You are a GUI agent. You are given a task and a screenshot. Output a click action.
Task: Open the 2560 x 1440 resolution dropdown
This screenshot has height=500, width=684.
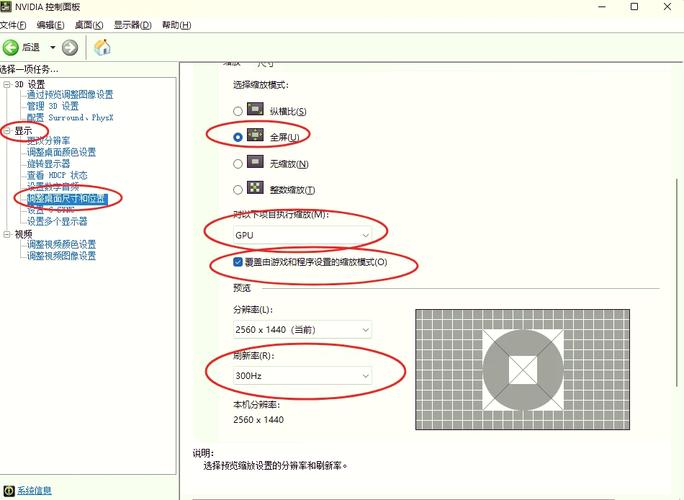pyautogui.click(x=302, y=330)
